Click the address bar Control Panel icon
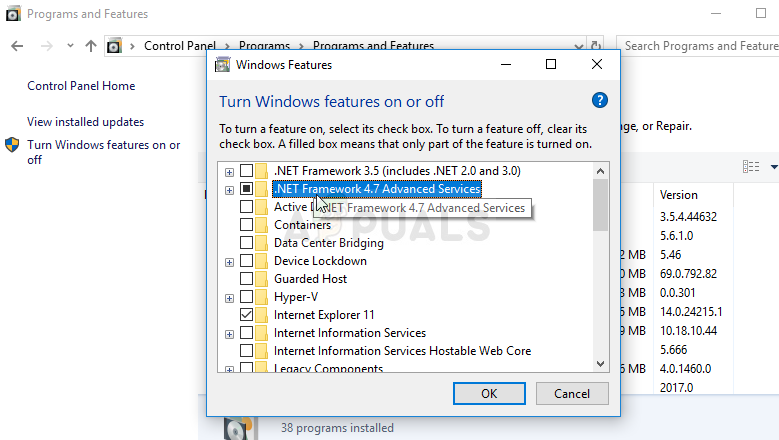779x440 pixels. click(114, 46)
